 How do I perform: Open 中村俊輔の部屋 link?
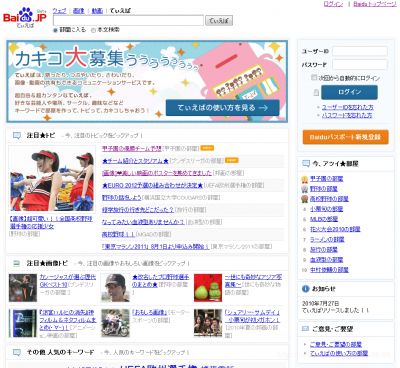[329, 270]
